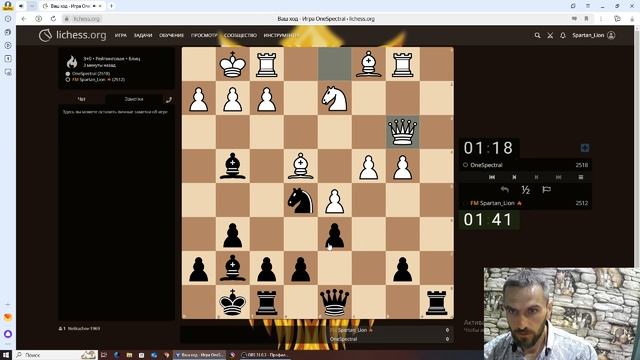
Task: Select the white queen on g6
Action: coord(402,132)
